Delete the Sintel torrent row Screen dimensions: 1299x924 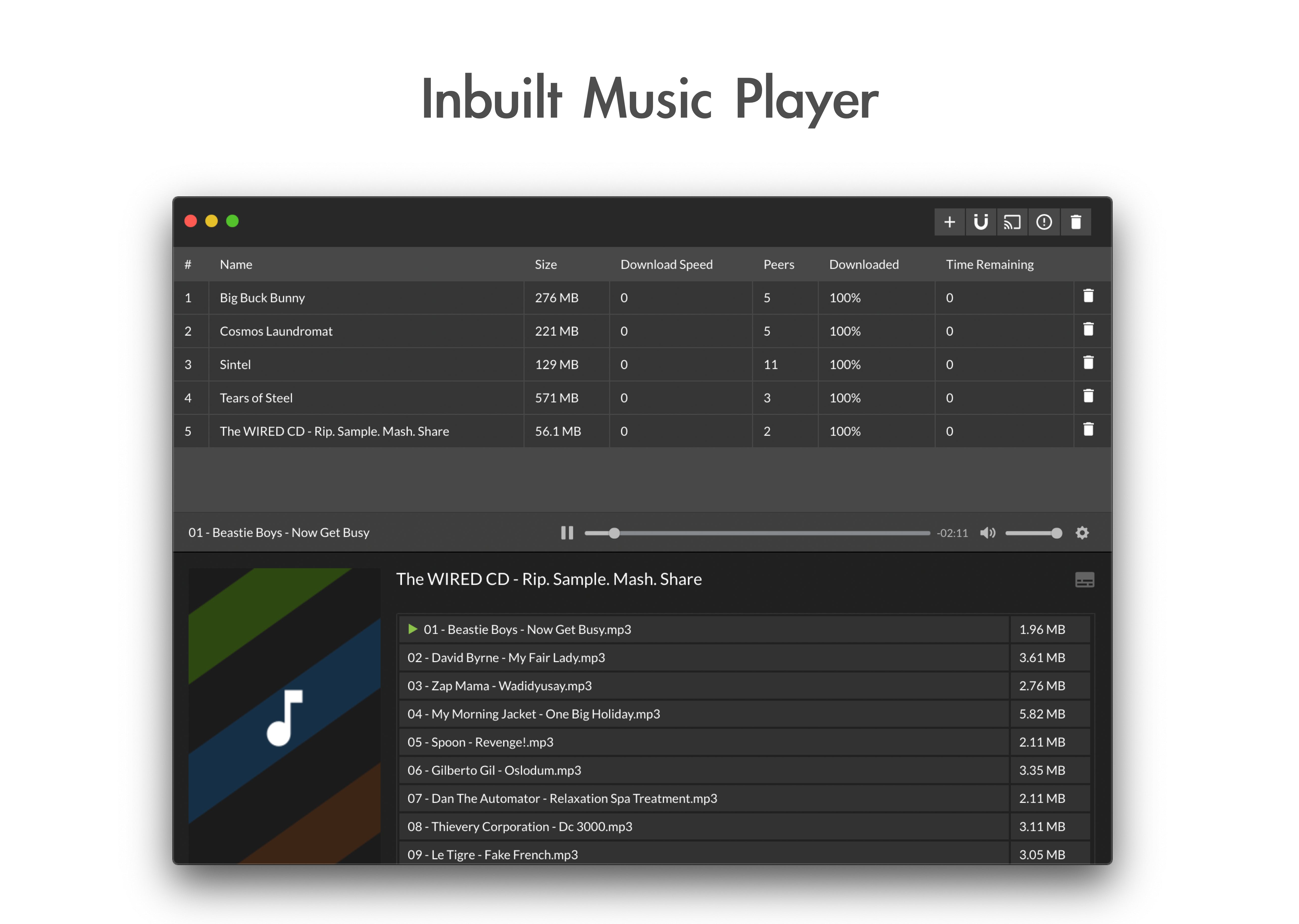pyautogui.click(x=1088, y=363)
